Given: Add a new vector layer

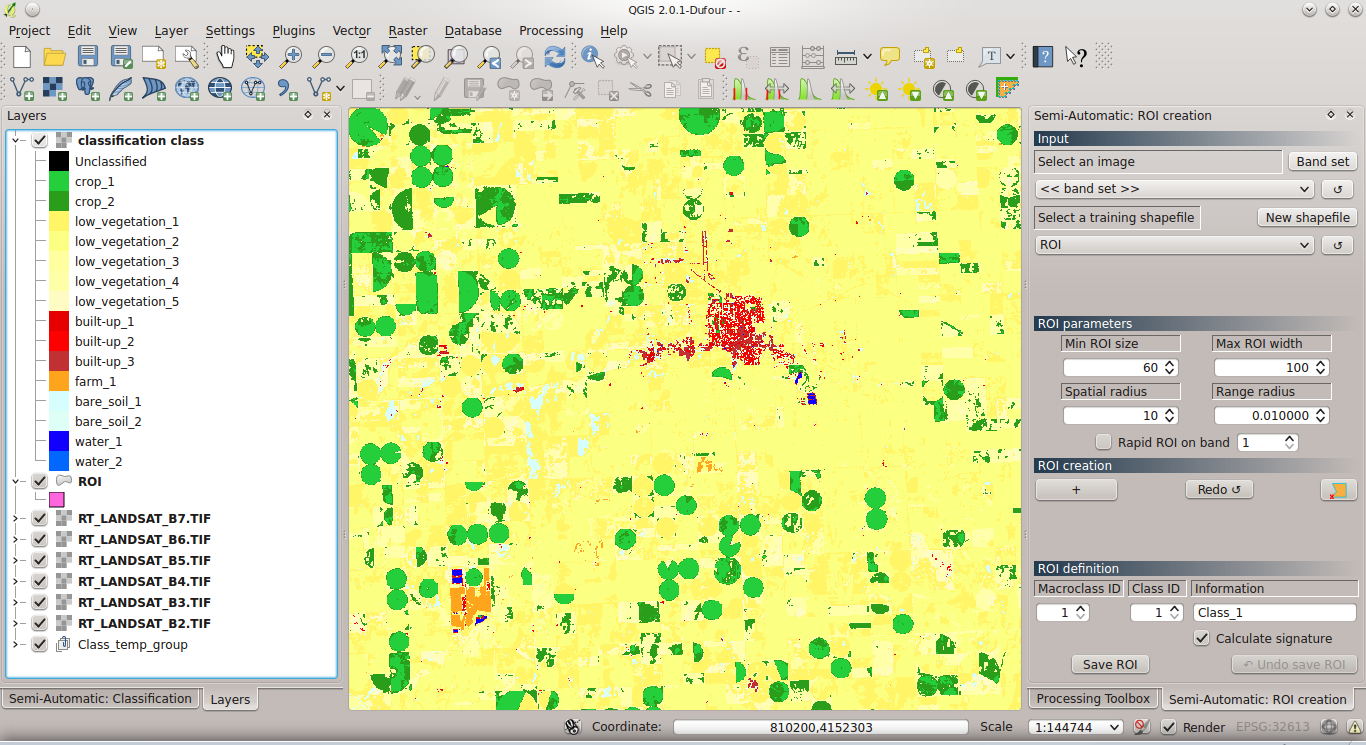Looking at the screenshot, I should [22, 89].
